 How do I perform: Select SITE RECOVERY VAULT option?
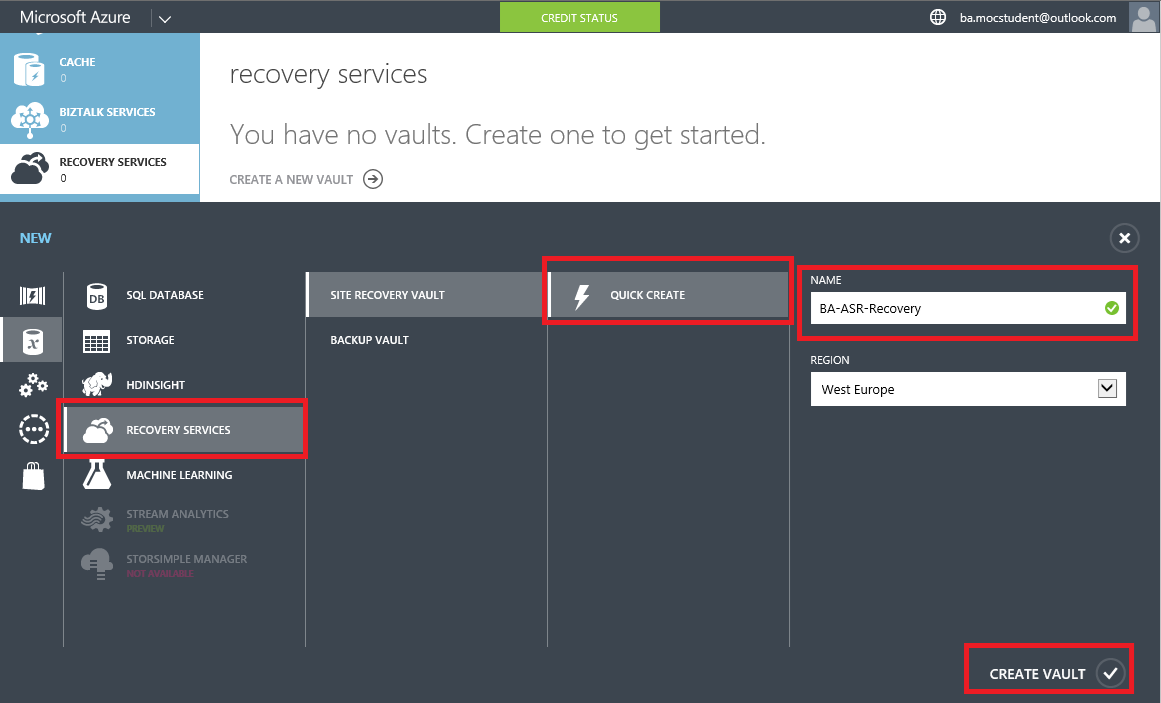[426, 295]
